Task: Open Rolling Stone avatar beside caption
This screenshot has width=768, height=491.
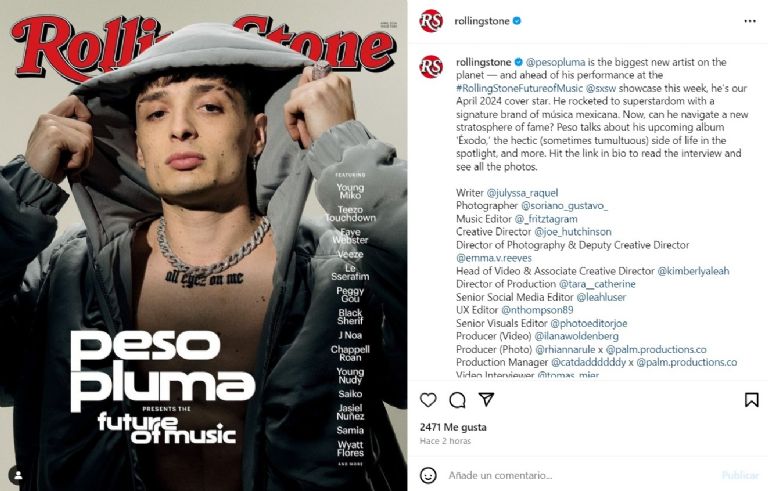Action: 431,67
